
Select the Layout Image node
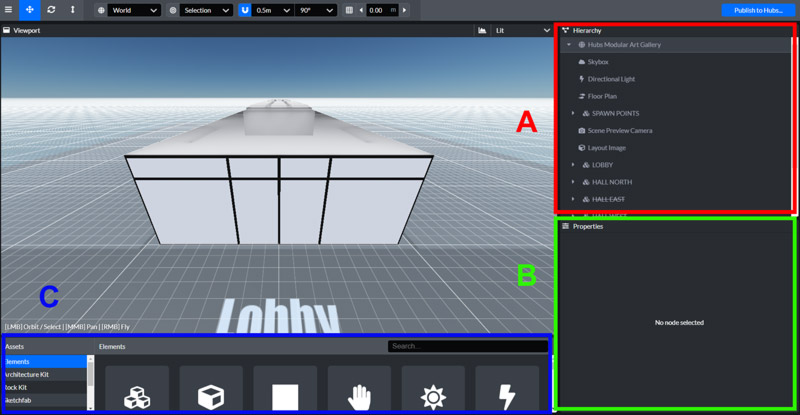tap(607, 148)
